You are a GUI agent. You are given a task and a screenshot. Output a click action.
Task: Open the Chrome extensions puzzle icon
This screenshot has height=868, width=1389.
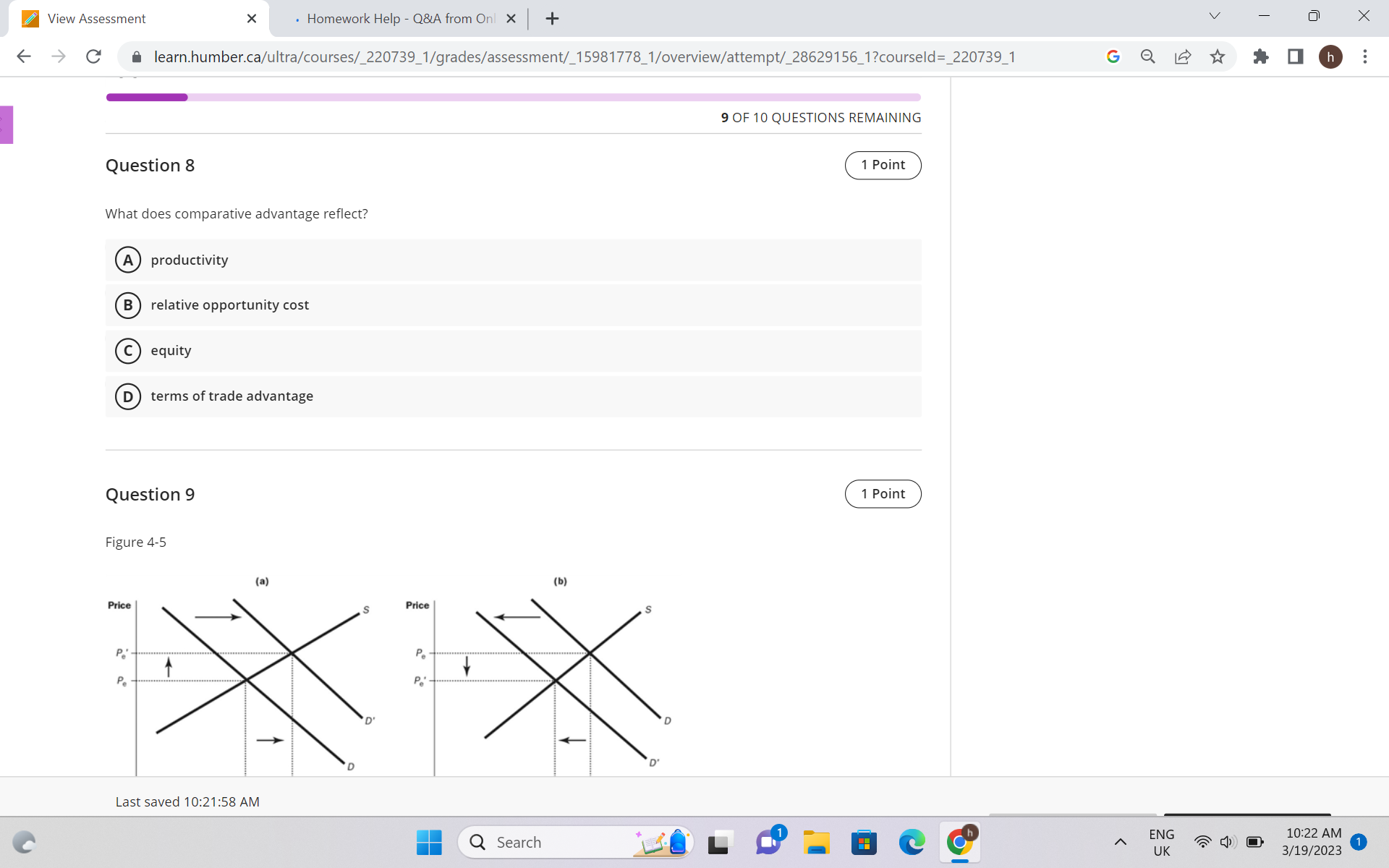(x=1261, y=56)
